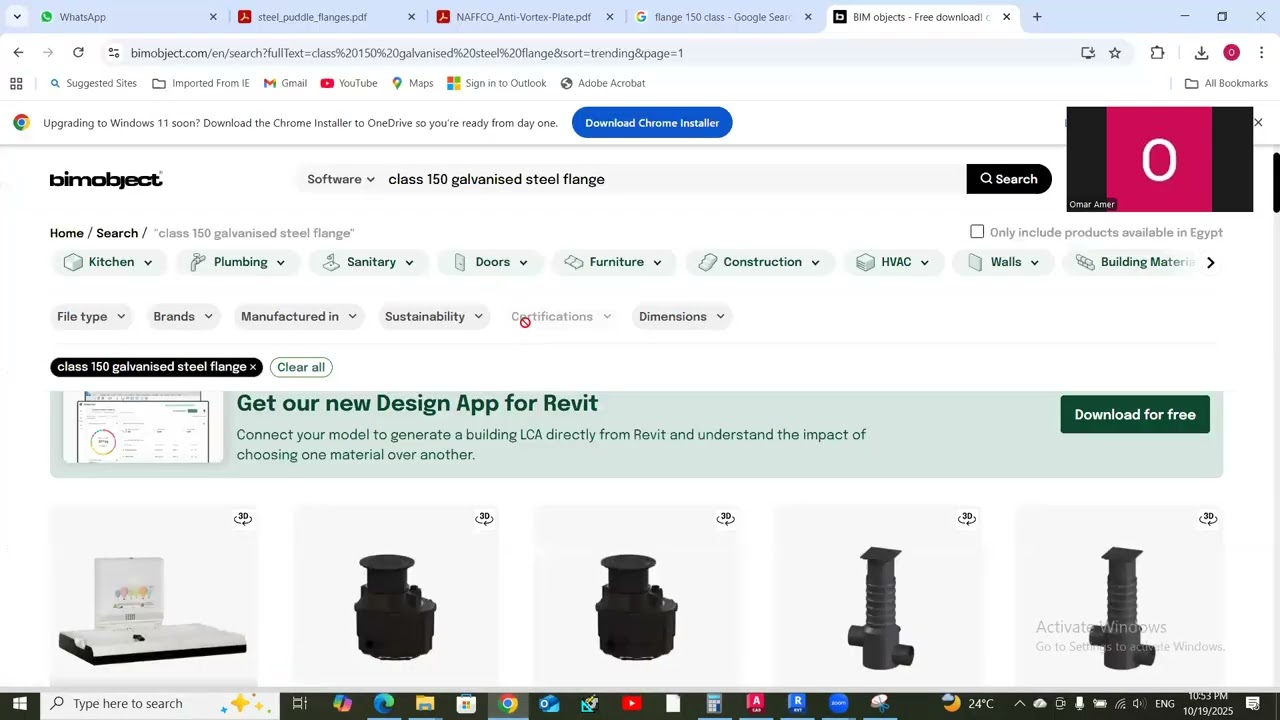The image size is (1280, 720).
Task: Open the Maps bookmark
Action: (x=412, y=84)
